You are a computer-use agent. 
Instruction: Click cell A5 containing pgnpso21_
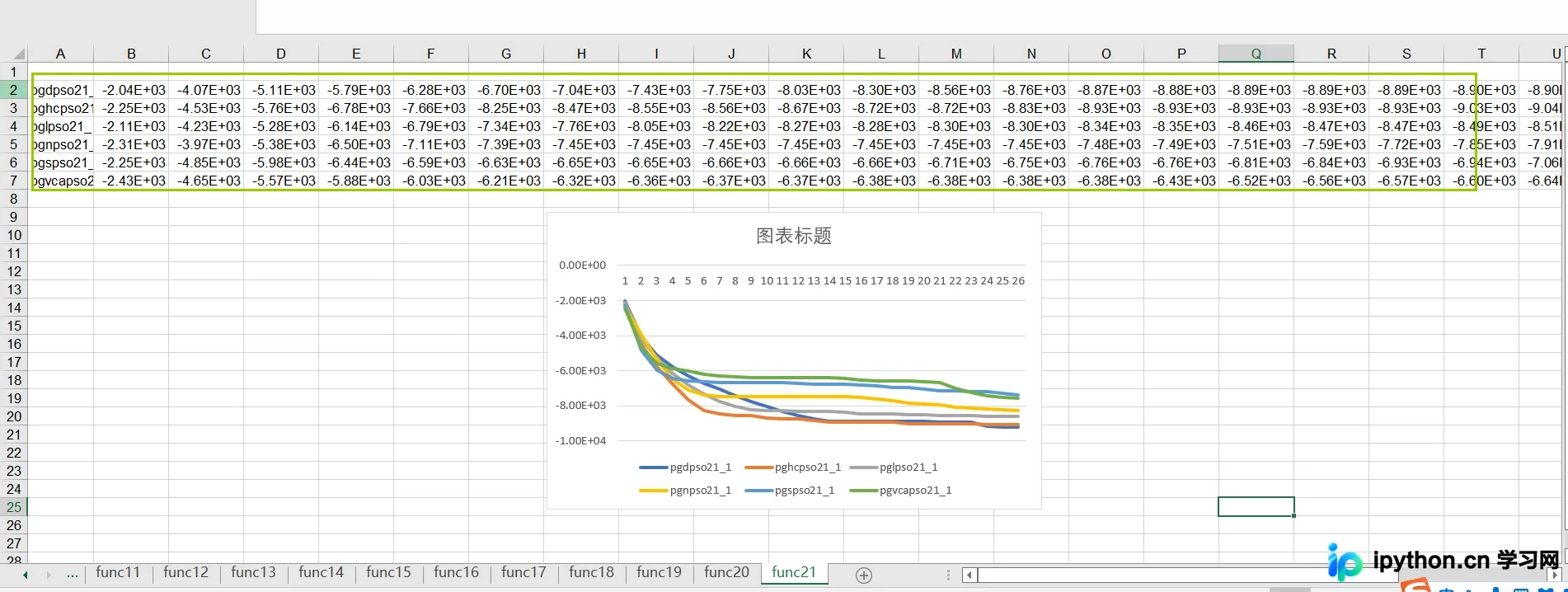(61, 144)
